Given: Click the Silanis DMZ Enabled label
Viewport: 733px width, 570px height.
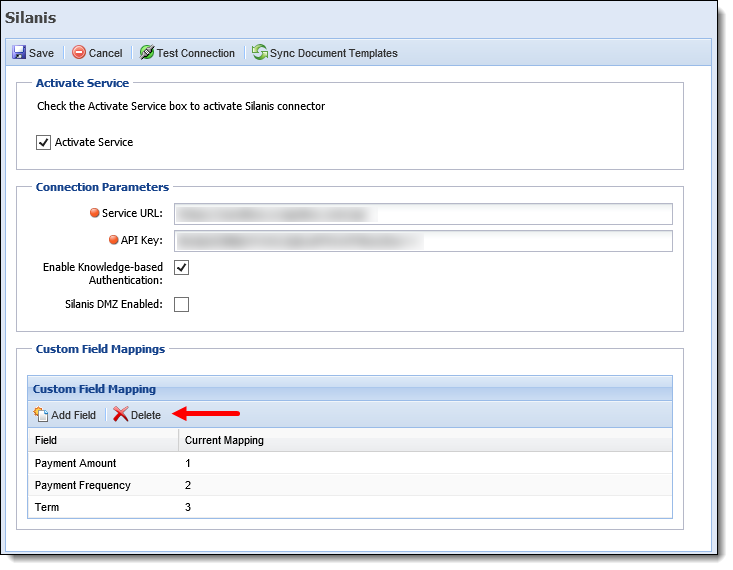Looking at the screenshot, I should [114, 304].
